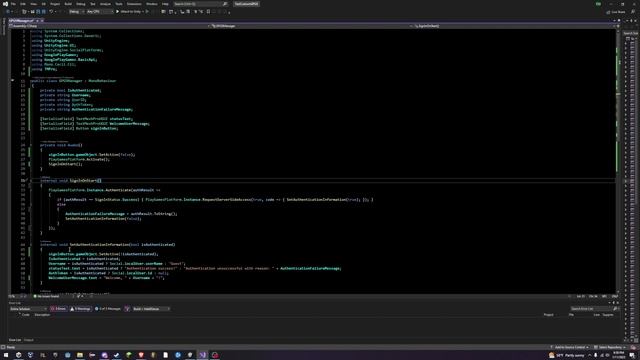Open the taskbar weather widget
The width and height of the screenshot is (640, 360).
[x=567, y=355]
